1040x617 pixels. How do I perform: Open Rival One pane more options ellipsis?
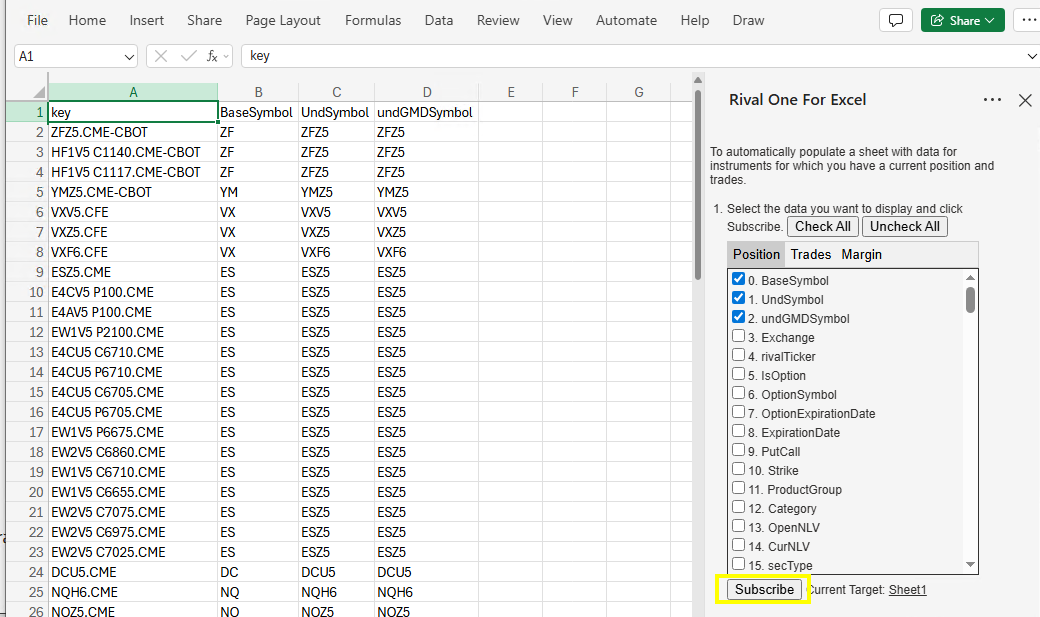click(x=992, y=100)
